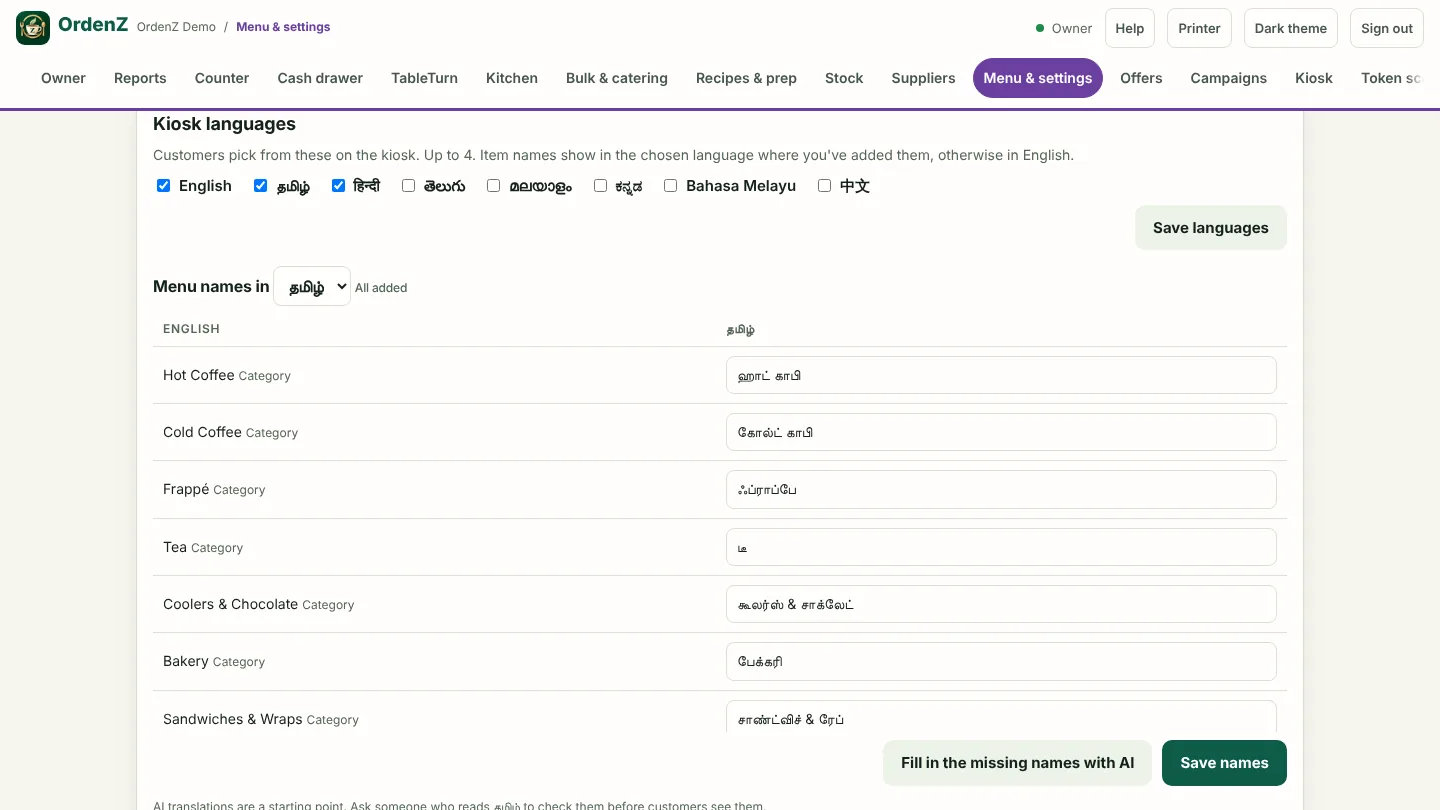Focus the Cold Coffee translation field
Viewport: 1440px width, 810px height.
[1001, 432]
